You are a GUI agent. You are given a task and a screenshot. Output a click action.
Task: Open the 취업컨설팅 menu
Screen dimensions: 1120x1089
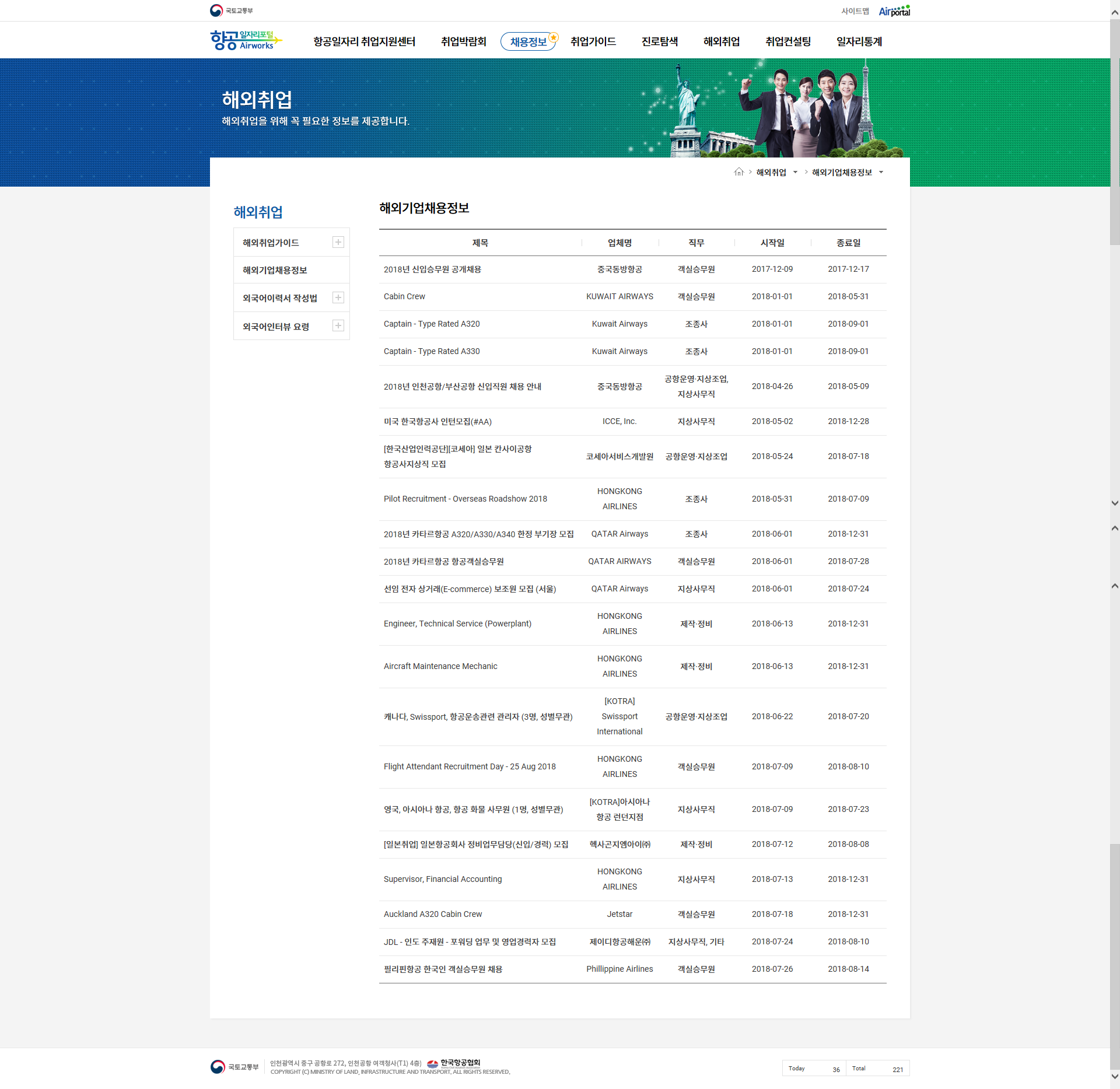[x=788, y=41]
